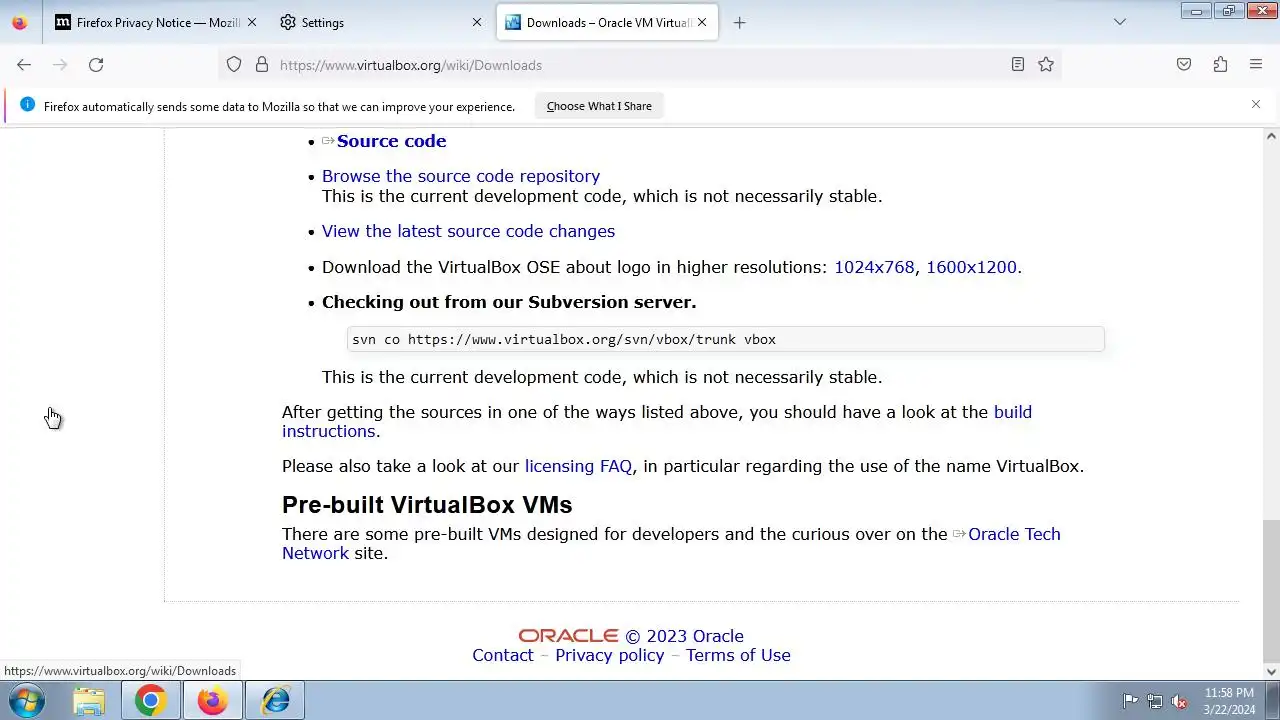Click the page scrollbar up arrow
The image size is (1280, 720).
[1271, 136]
